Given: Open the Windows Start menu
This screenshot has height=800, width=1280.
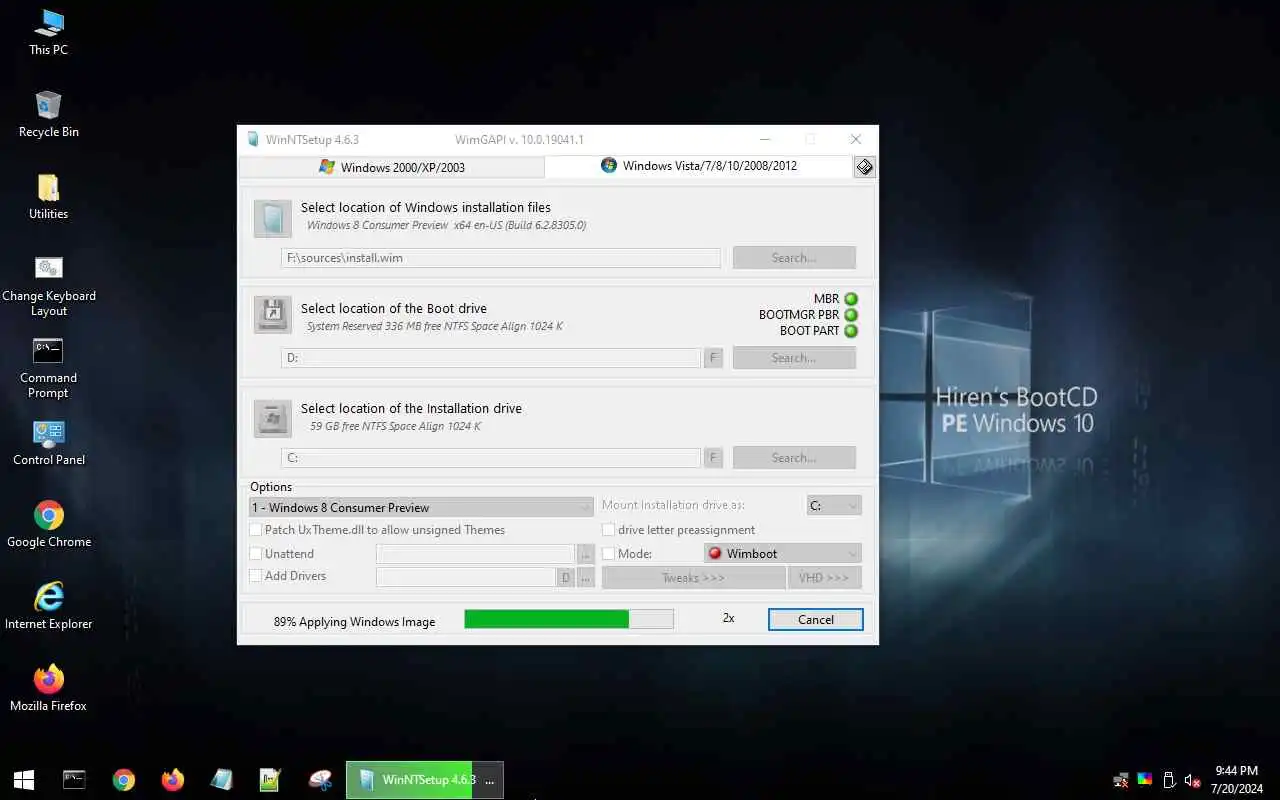Looking at the screenshot, I should [x=24, y=780].
